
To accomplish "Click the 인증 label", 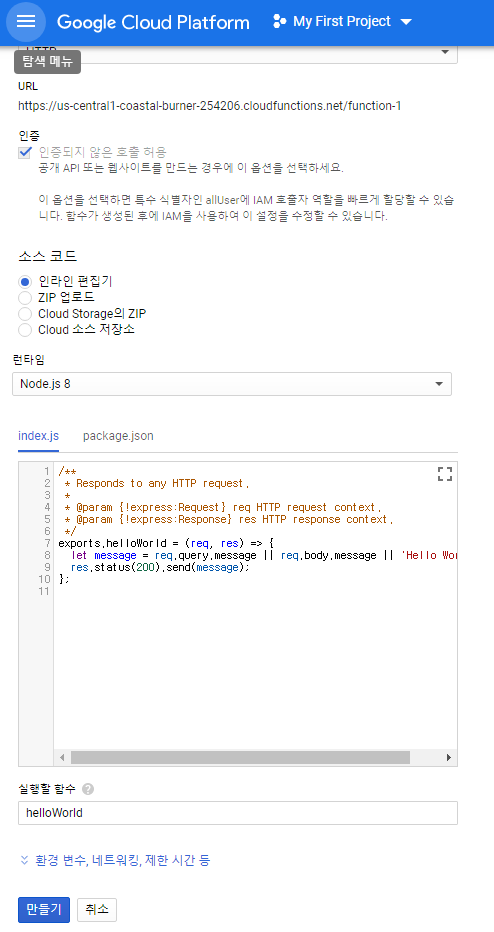I will 29,136.
